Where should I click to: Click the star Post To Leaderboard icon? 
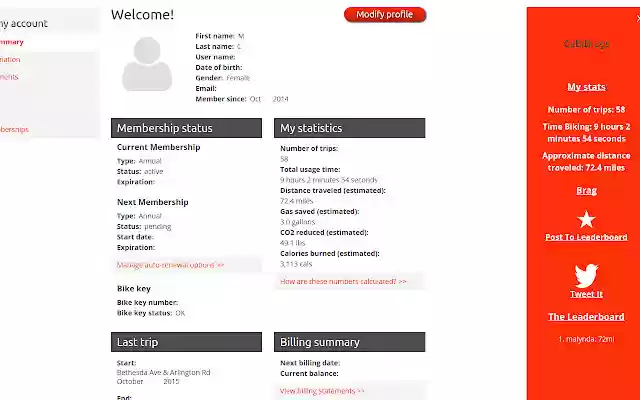click(586, 220)
